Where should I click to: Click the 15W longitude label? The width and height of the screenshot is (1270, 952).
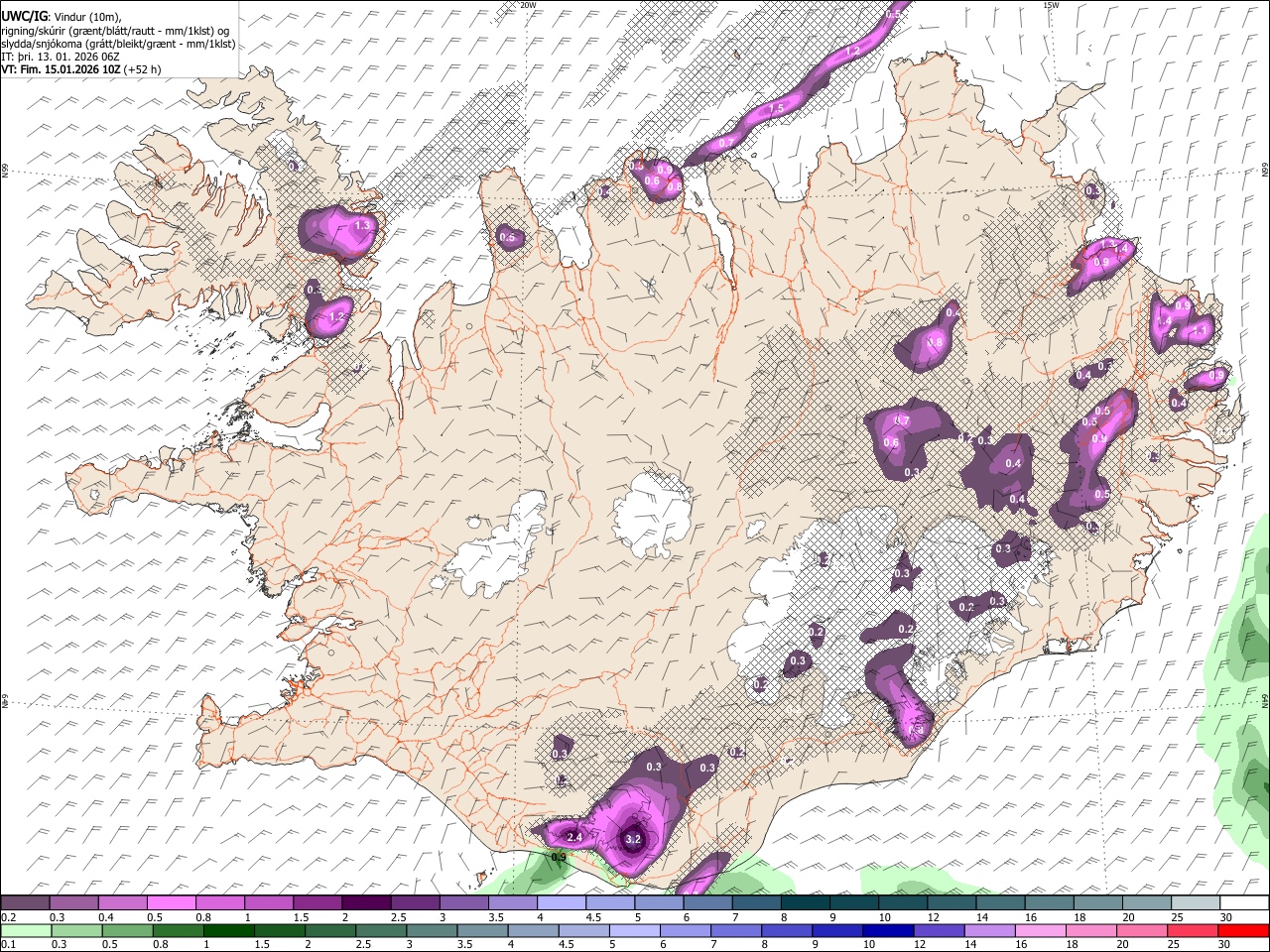point(1051,5)
